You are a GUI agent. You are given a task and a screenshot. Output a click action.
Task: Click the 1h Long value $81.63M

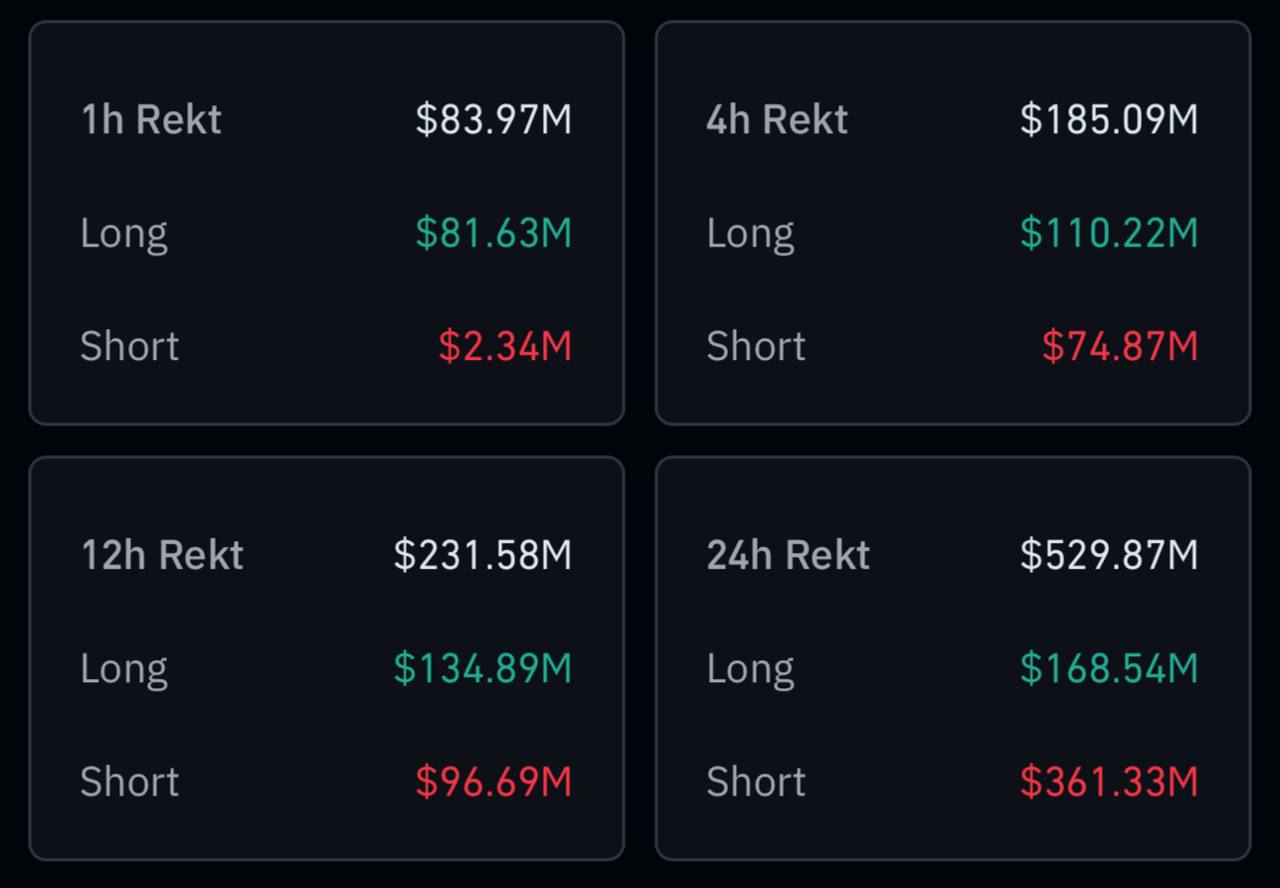click(x=493, y=233)
